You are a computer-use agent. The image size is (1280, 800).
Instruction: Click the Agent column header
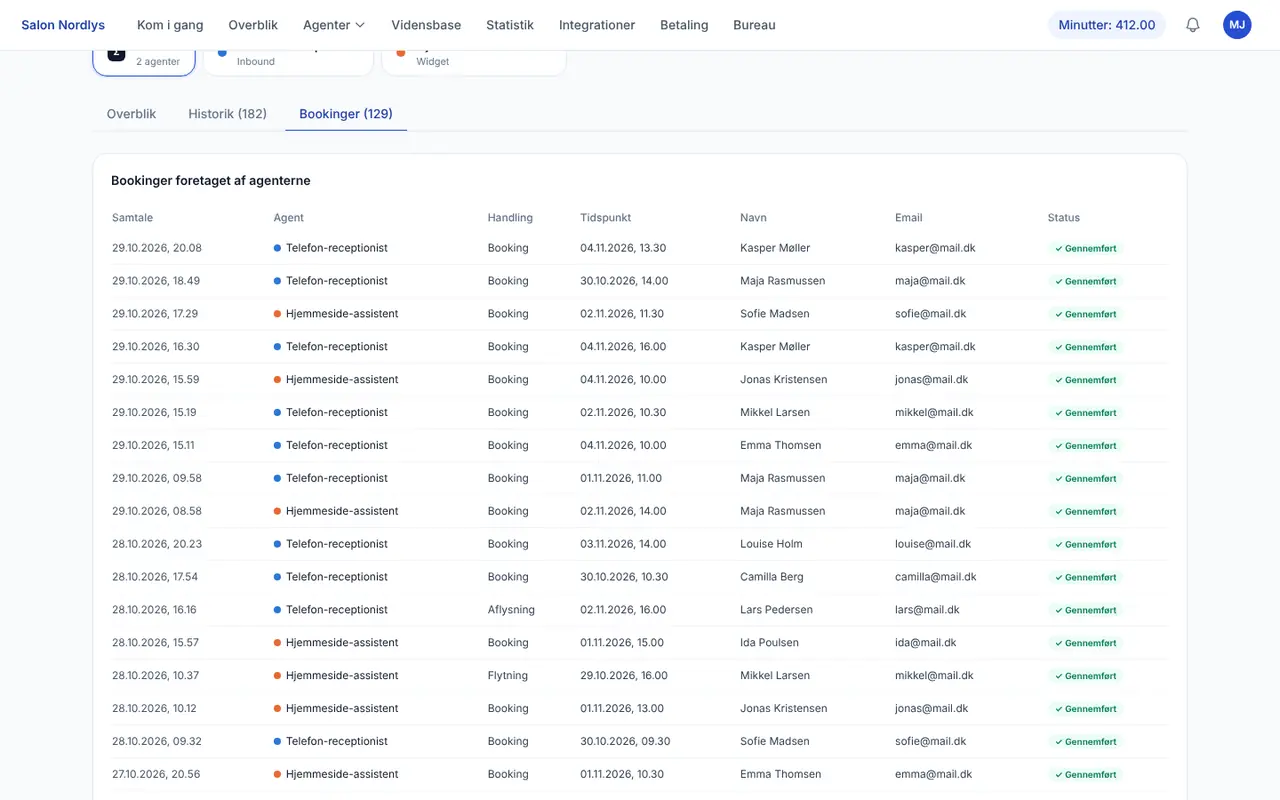pyautogui.click(x=289, y=217)
